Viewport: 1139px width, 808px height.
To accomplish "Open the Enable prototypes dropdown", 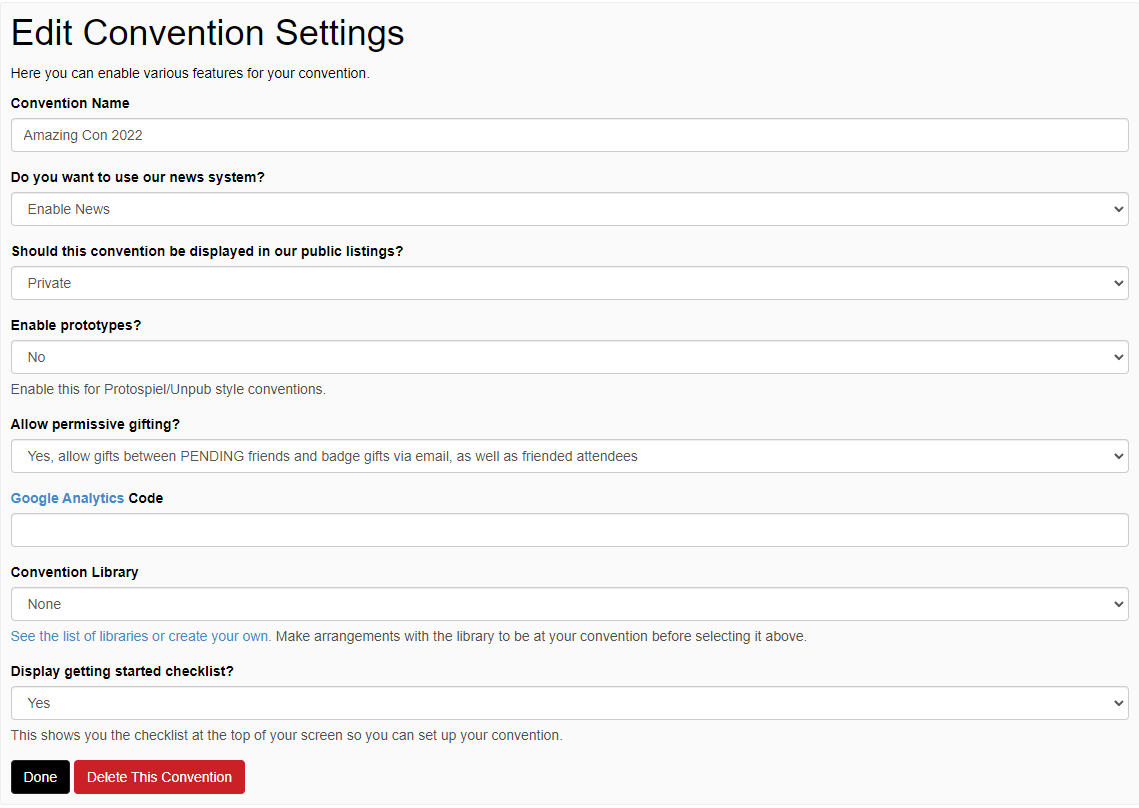I will [570, 357].
